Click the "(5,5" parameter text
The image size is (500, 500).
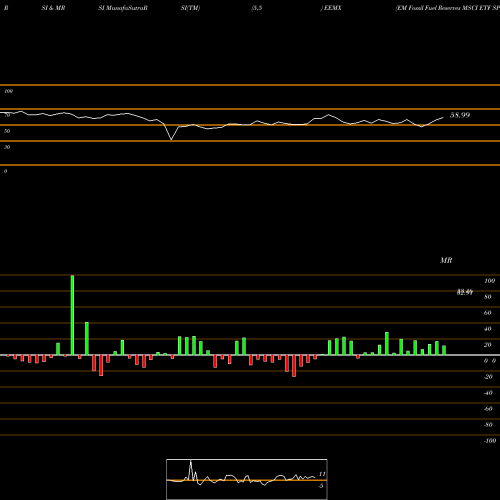click(x=257, y=8)
